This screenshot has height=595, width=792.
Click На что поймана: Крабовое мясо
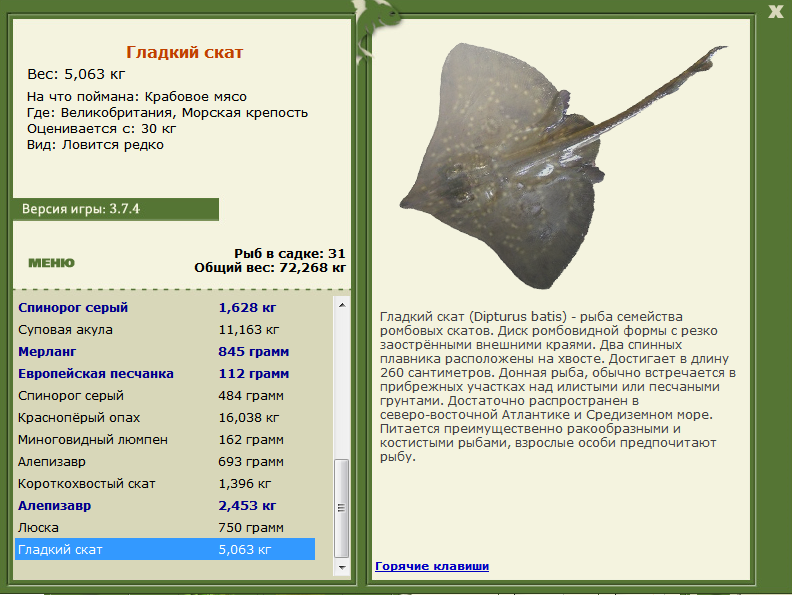coord(137,96)
